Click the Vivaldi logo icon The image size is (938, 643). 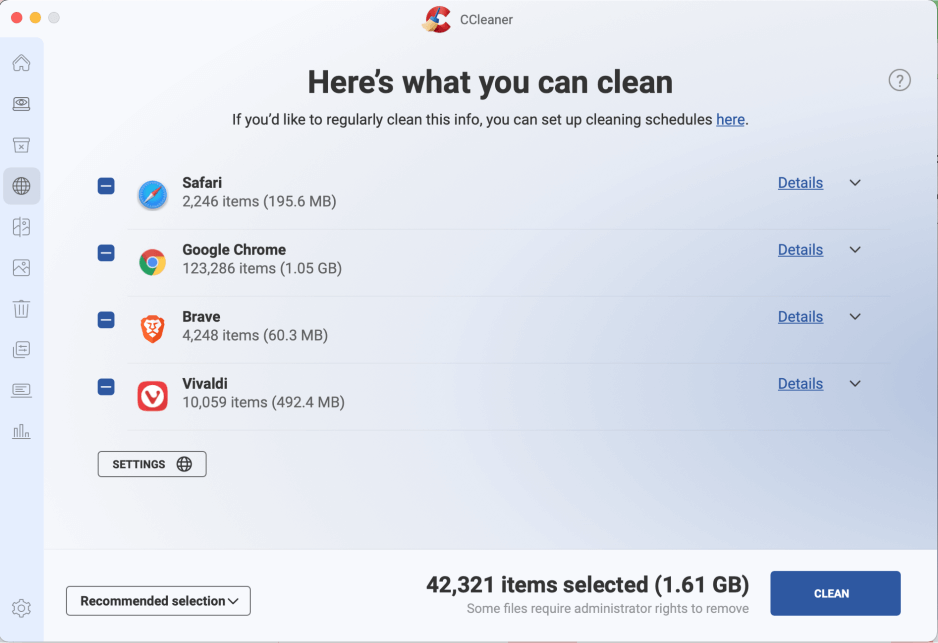pyautogui.click(x=153, y=396)
